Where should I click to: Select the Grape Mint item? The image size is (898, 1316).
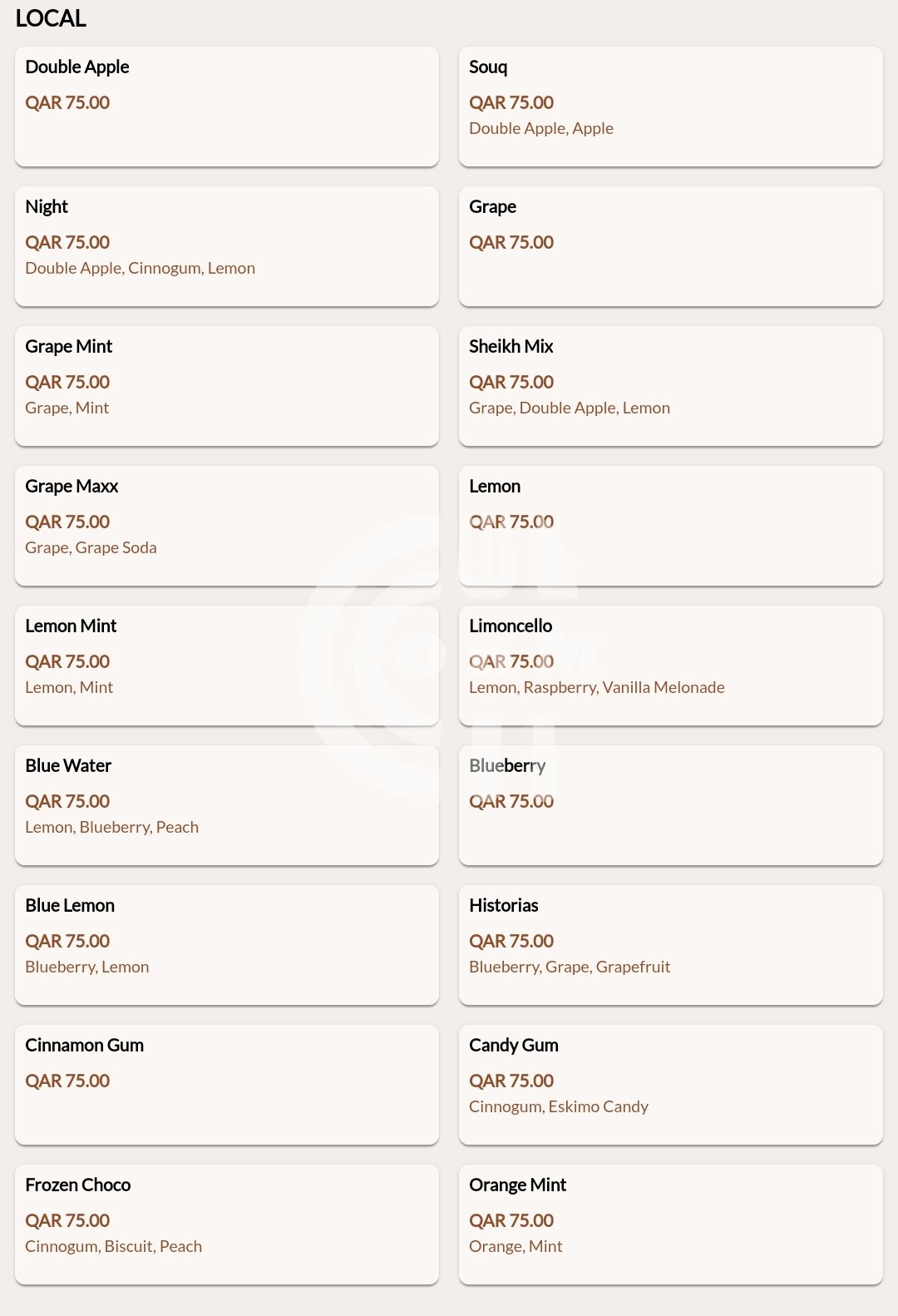pyautogui.click(x=226, y=385)
